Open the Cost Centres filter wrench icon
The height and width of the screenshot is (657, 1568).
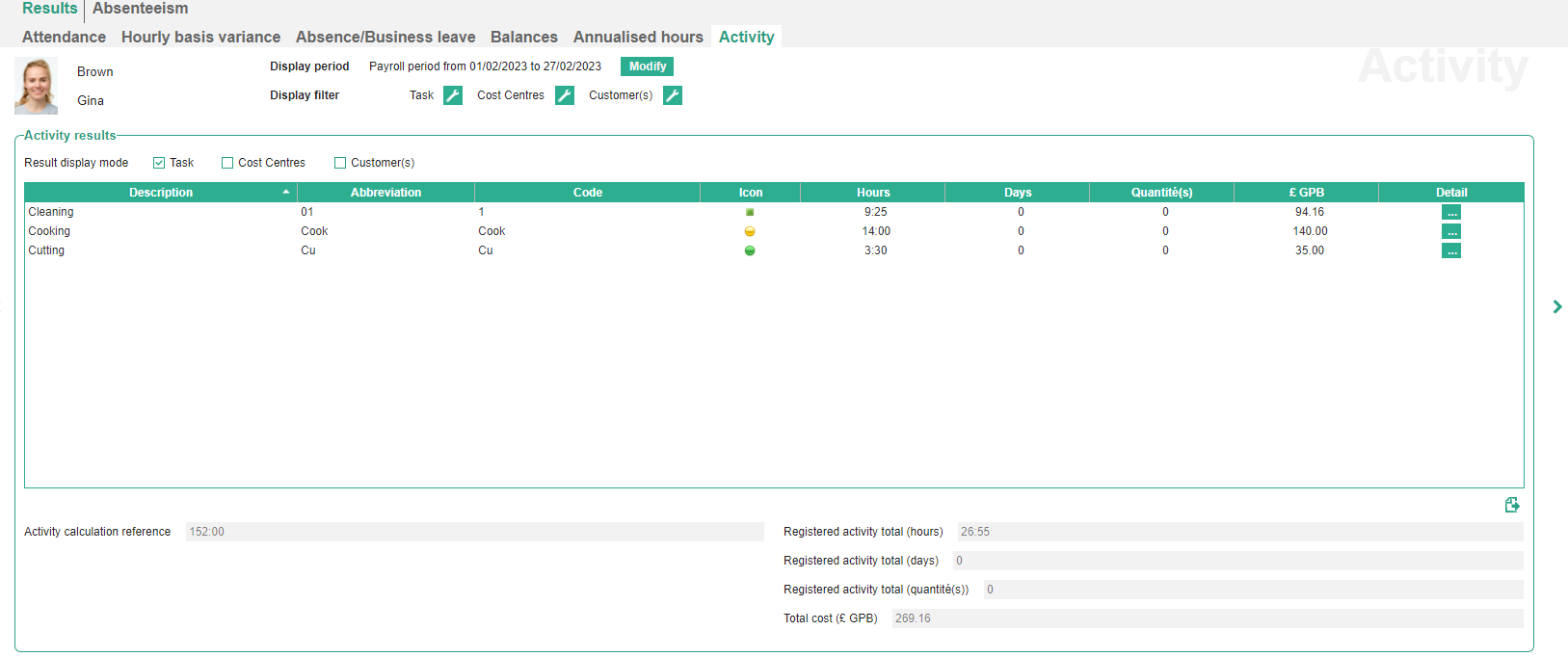[x=565, y=95]
